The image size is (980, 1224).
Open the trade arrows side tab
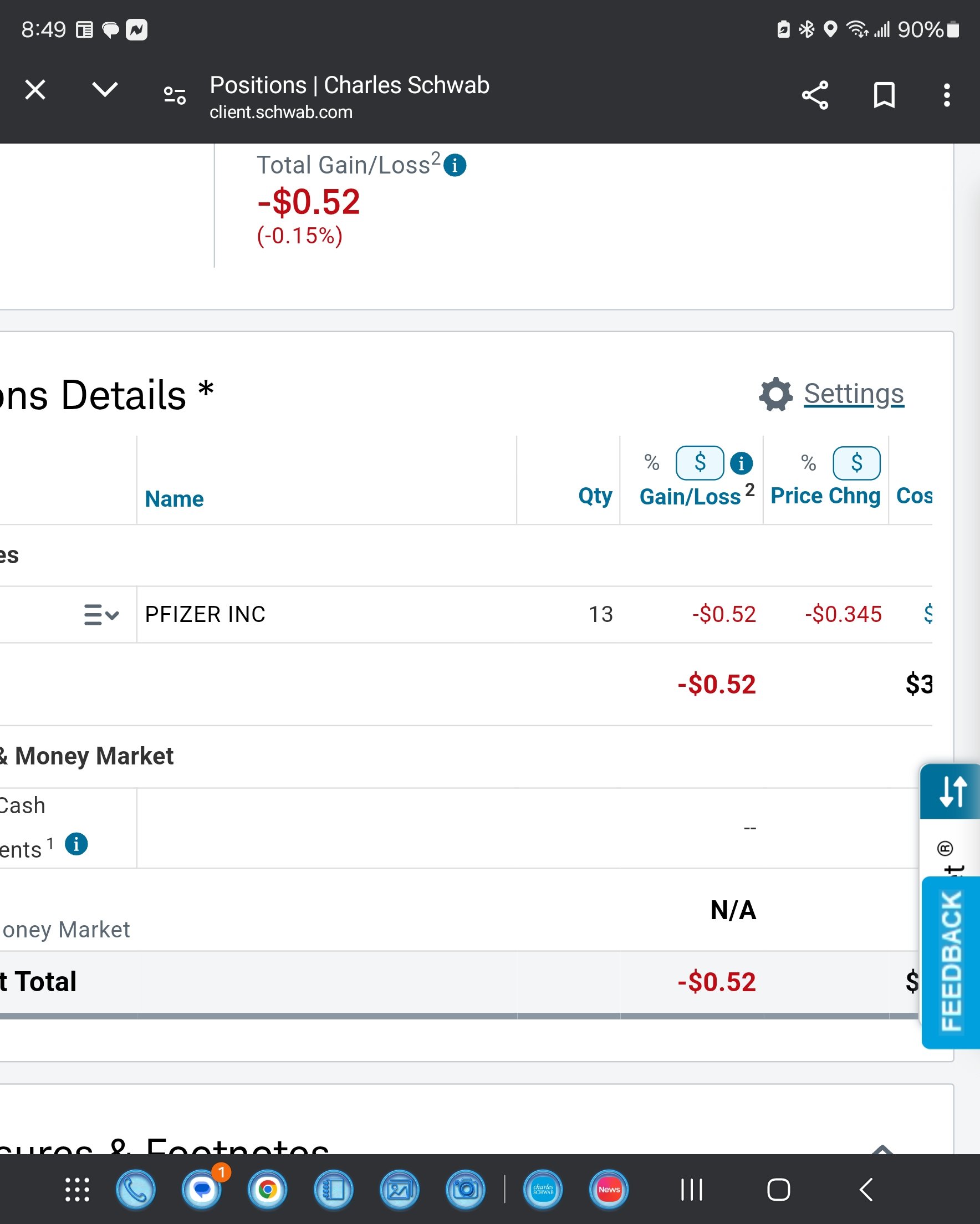pyautogui.click(x=952, y=791)
